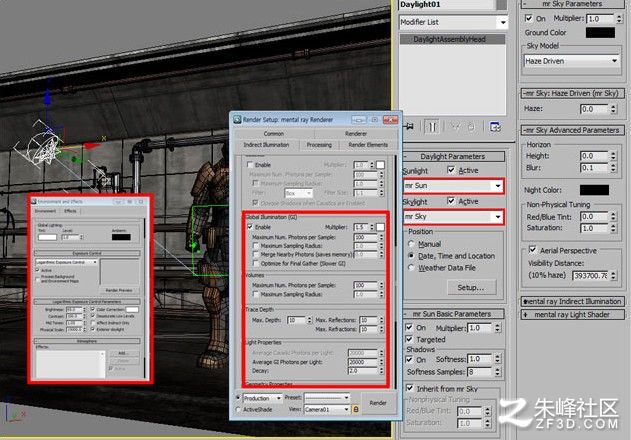Enable Caustics checkbox in Render Setup

250,165
